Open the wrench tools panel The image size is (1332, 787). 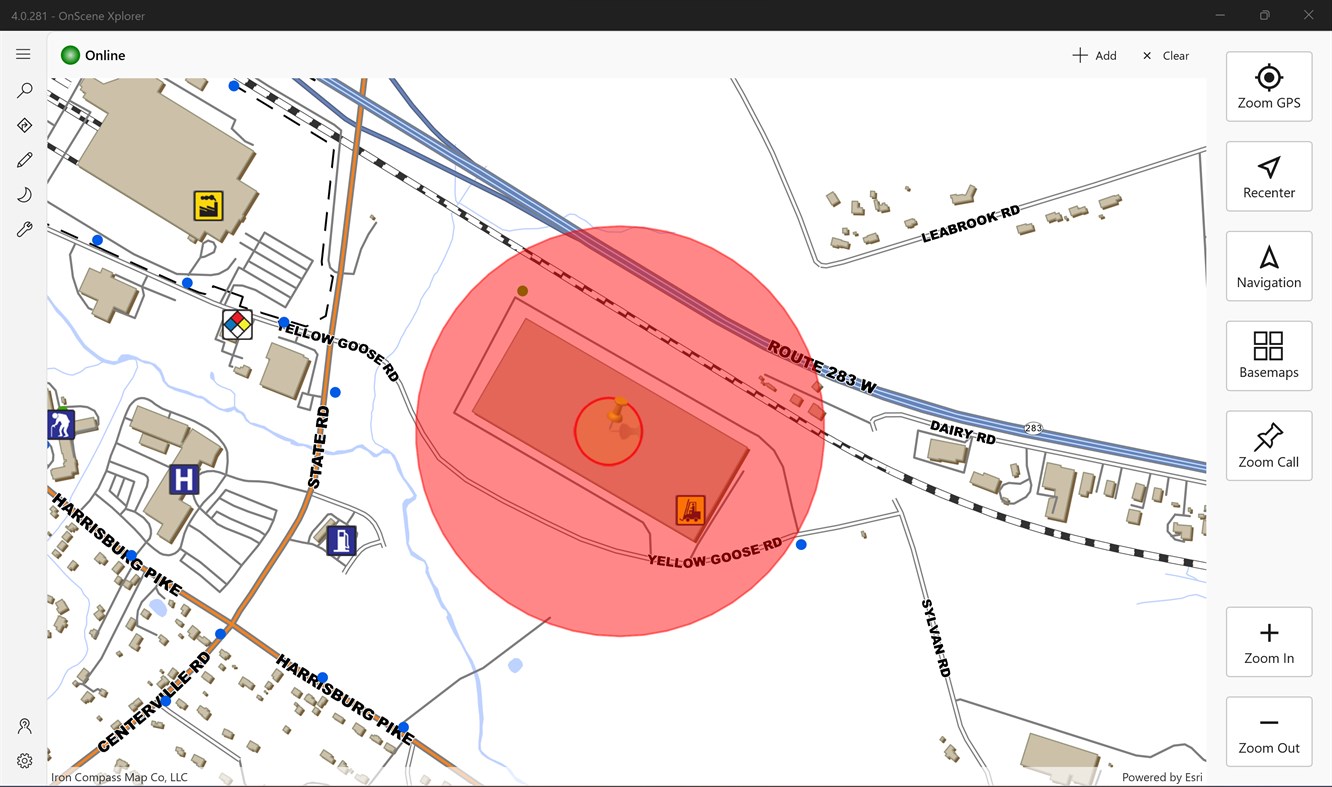24,229
